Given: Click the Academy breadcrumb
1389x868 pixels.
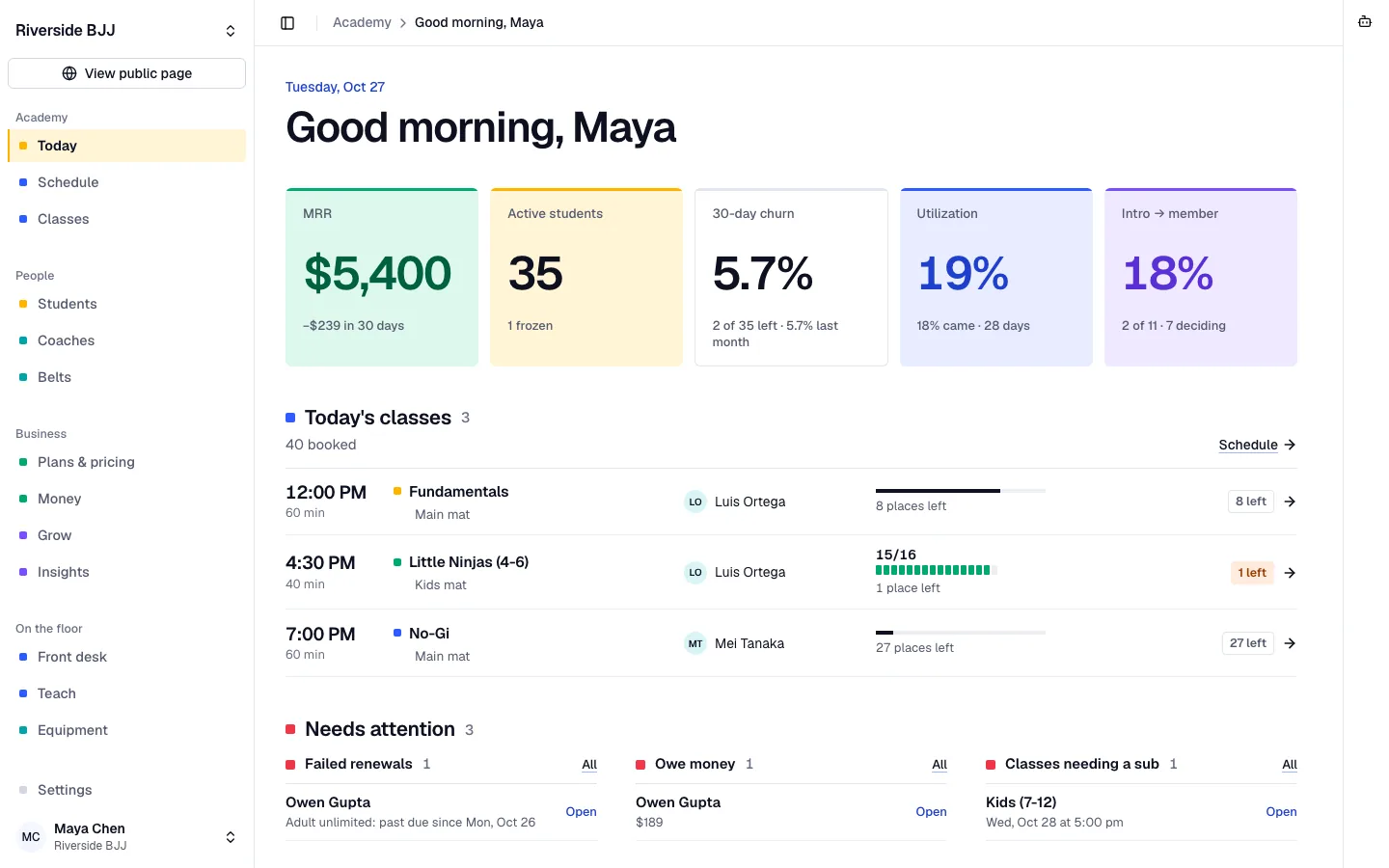Looking at the screenshot, I should [x=362, y=22].
